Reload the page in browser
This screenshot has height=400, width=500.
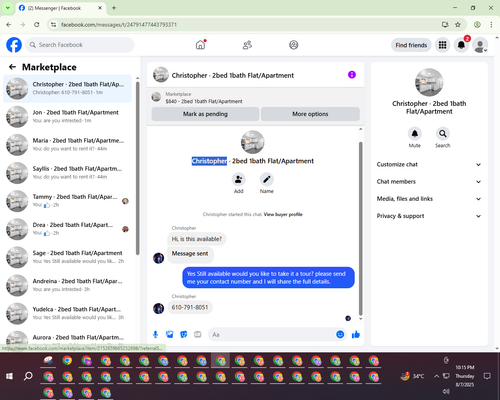pyautogui.click(x=37, y=24)
